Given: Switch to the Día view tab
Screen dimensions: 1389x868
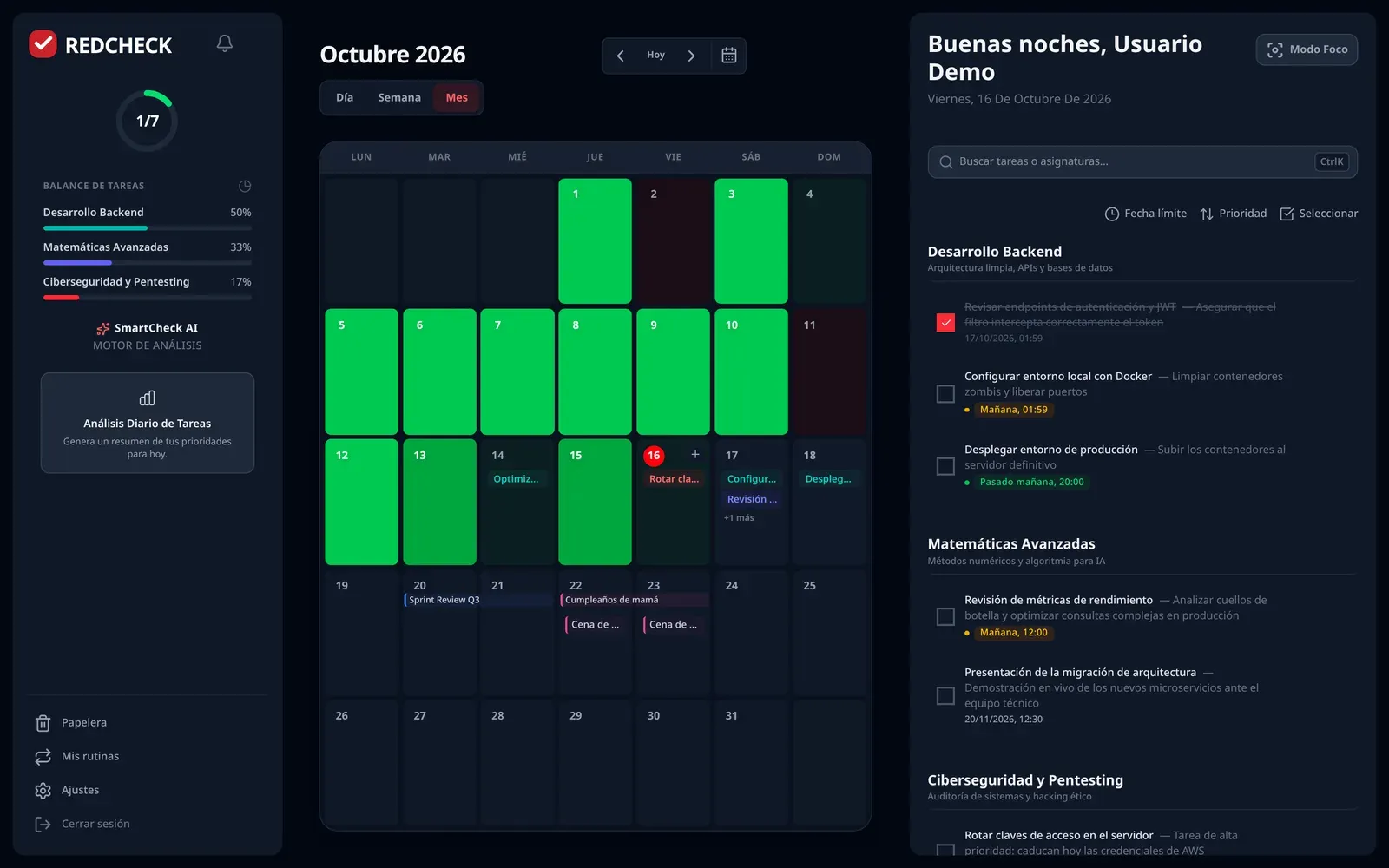Looking at the screenshot, I should (x=345, y=98).
